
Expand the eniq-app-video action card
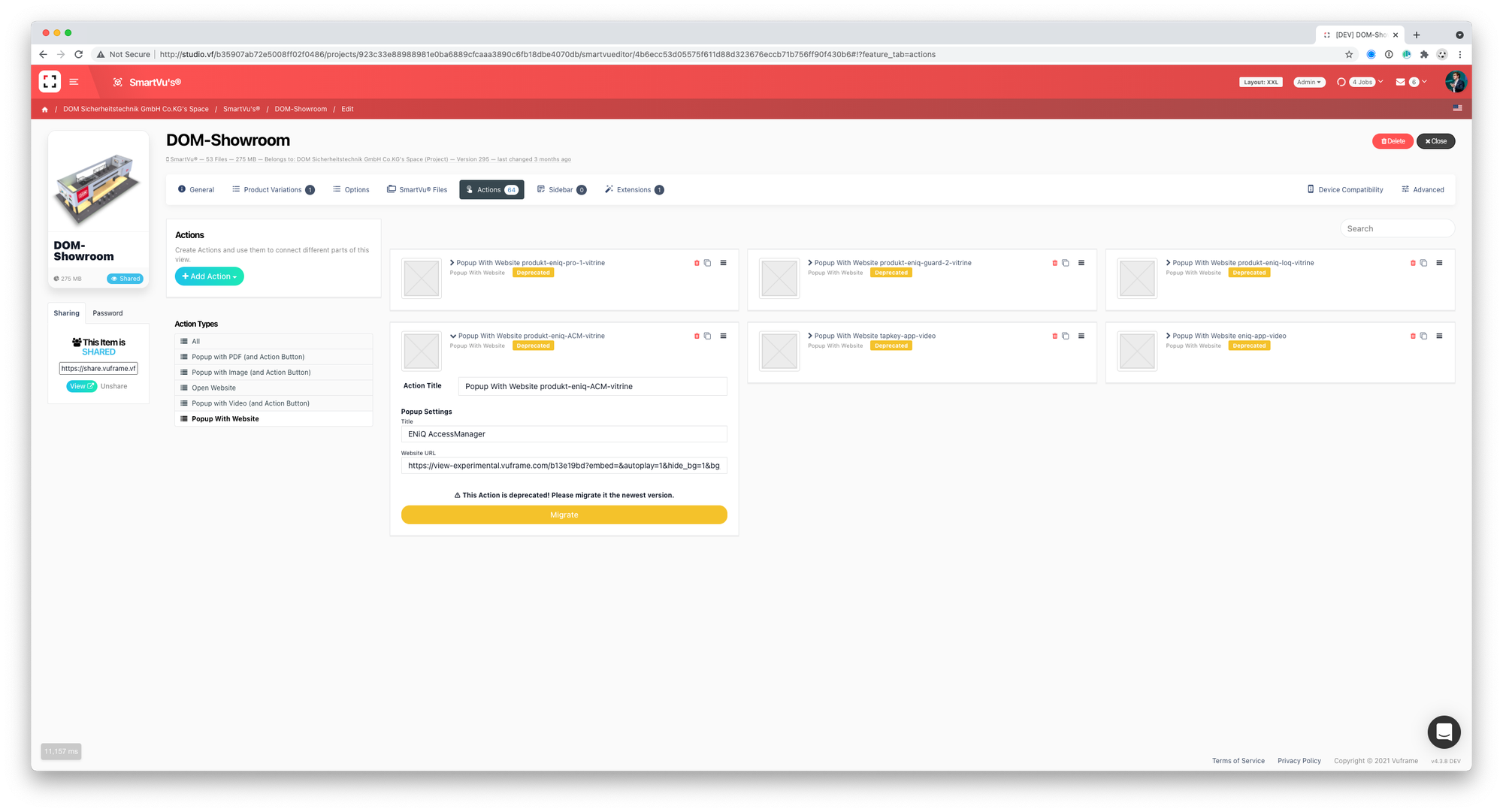click(1168, 336)
